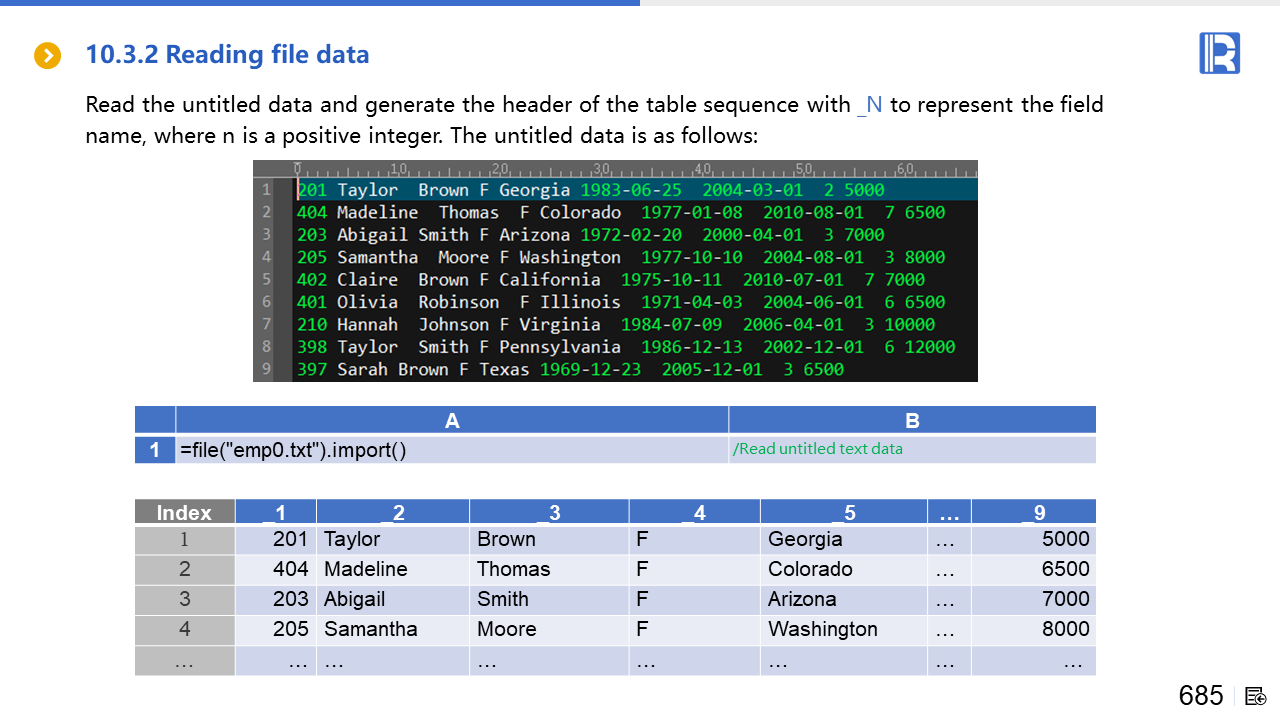1280x720 pixels.
Task: Click the Madeline cell in row 2
Action: pyautogui.click(x=366, y=569)
